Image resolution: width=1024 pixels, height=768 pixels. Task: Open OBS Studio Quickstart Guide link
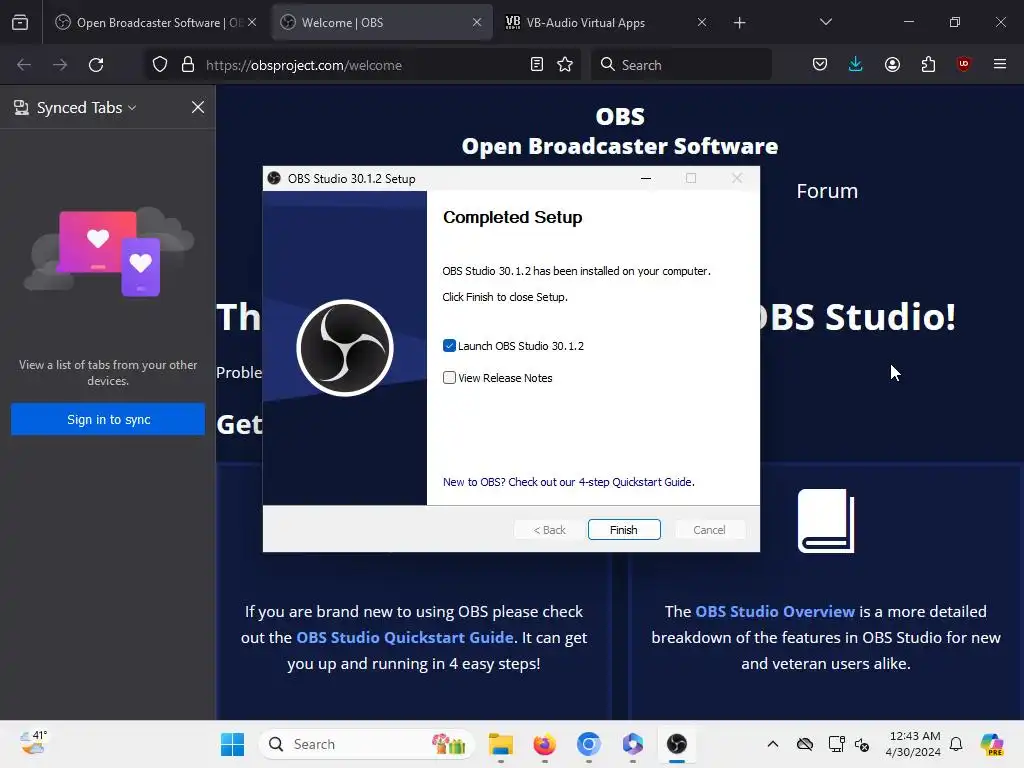pyautogui.click(x=405, y=637)
